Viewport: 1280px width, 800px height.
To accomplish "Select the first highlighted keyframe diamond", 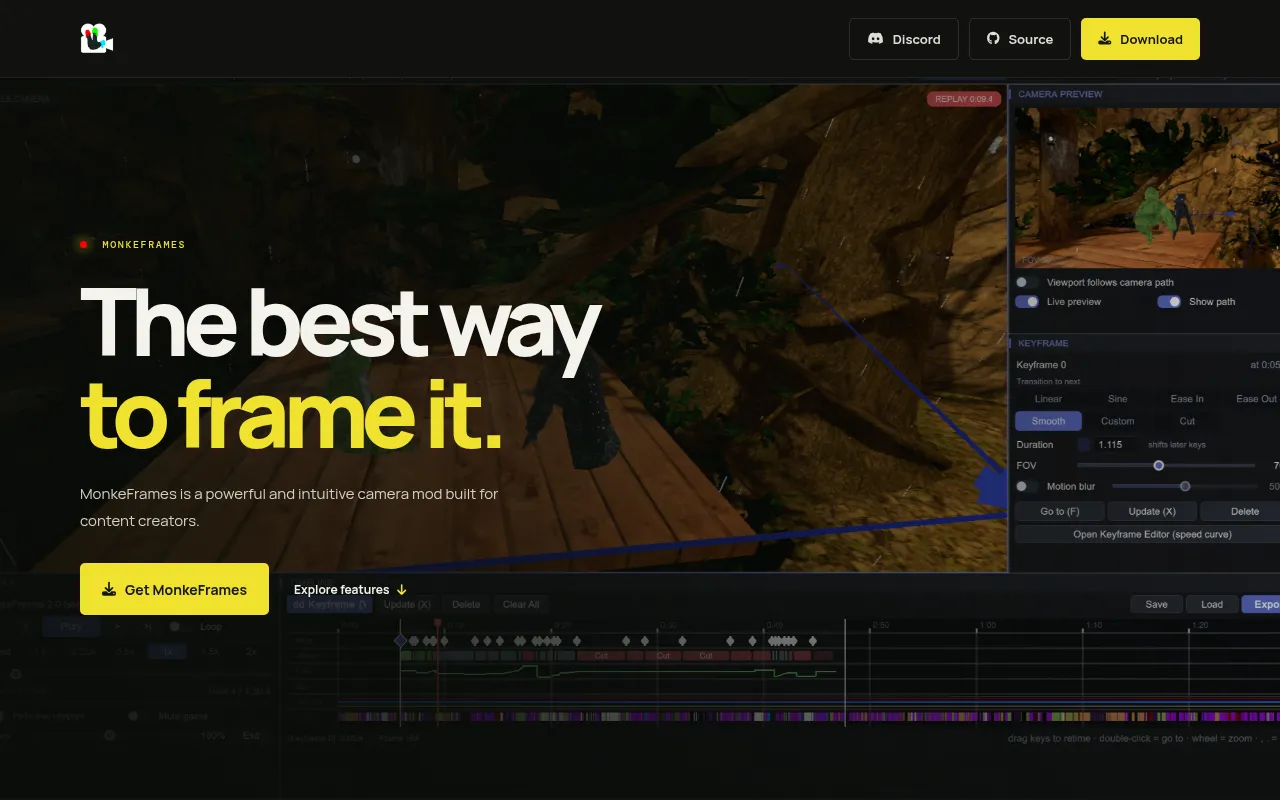I will click(x=400, y=640).
